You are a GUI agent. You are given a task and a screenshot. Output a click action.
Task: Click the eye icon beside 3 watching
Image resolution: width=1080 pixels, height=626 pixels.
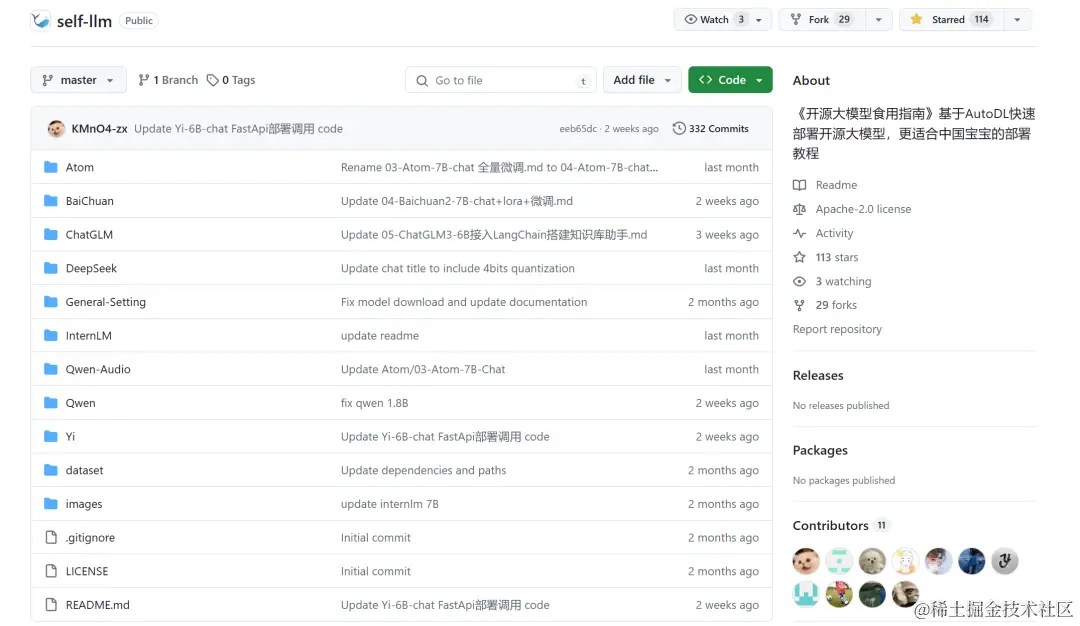(799, 281)
